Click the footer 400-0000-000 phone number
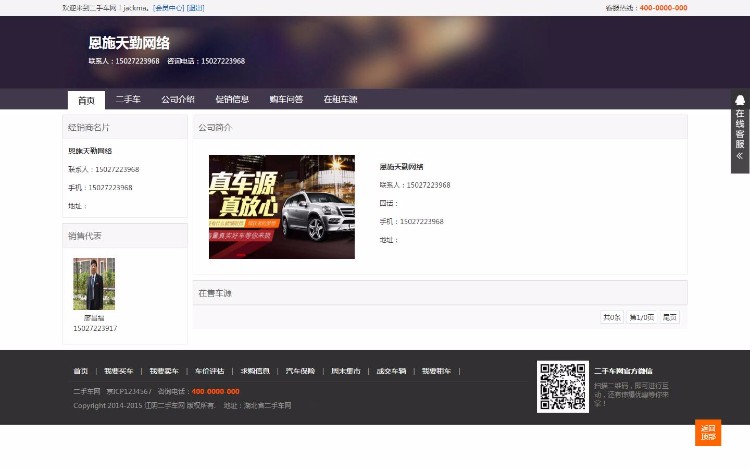The height and width of the screenshot is (469, 750). click(216, 392)
